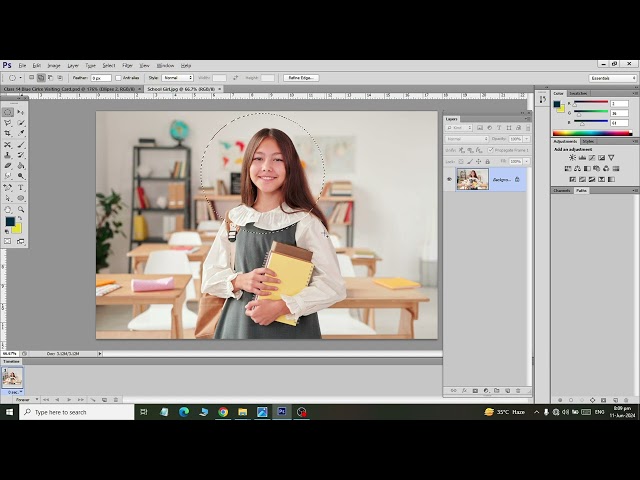Select the Paint Bucket tool

tap(21, 166)
